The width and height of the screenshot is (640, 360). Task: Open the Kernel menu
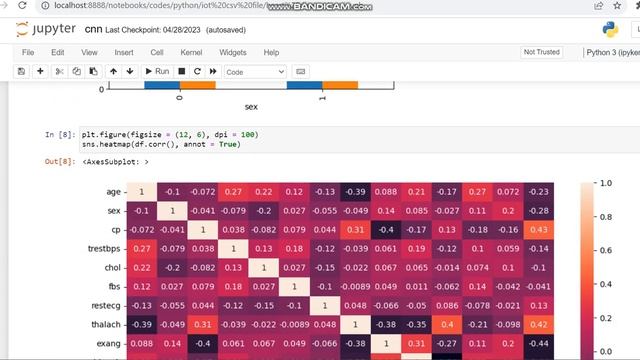(x=191, y=52)
